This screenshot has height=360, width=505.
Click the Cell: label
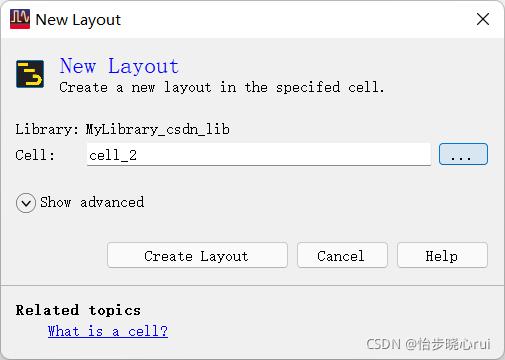point(35,155)
